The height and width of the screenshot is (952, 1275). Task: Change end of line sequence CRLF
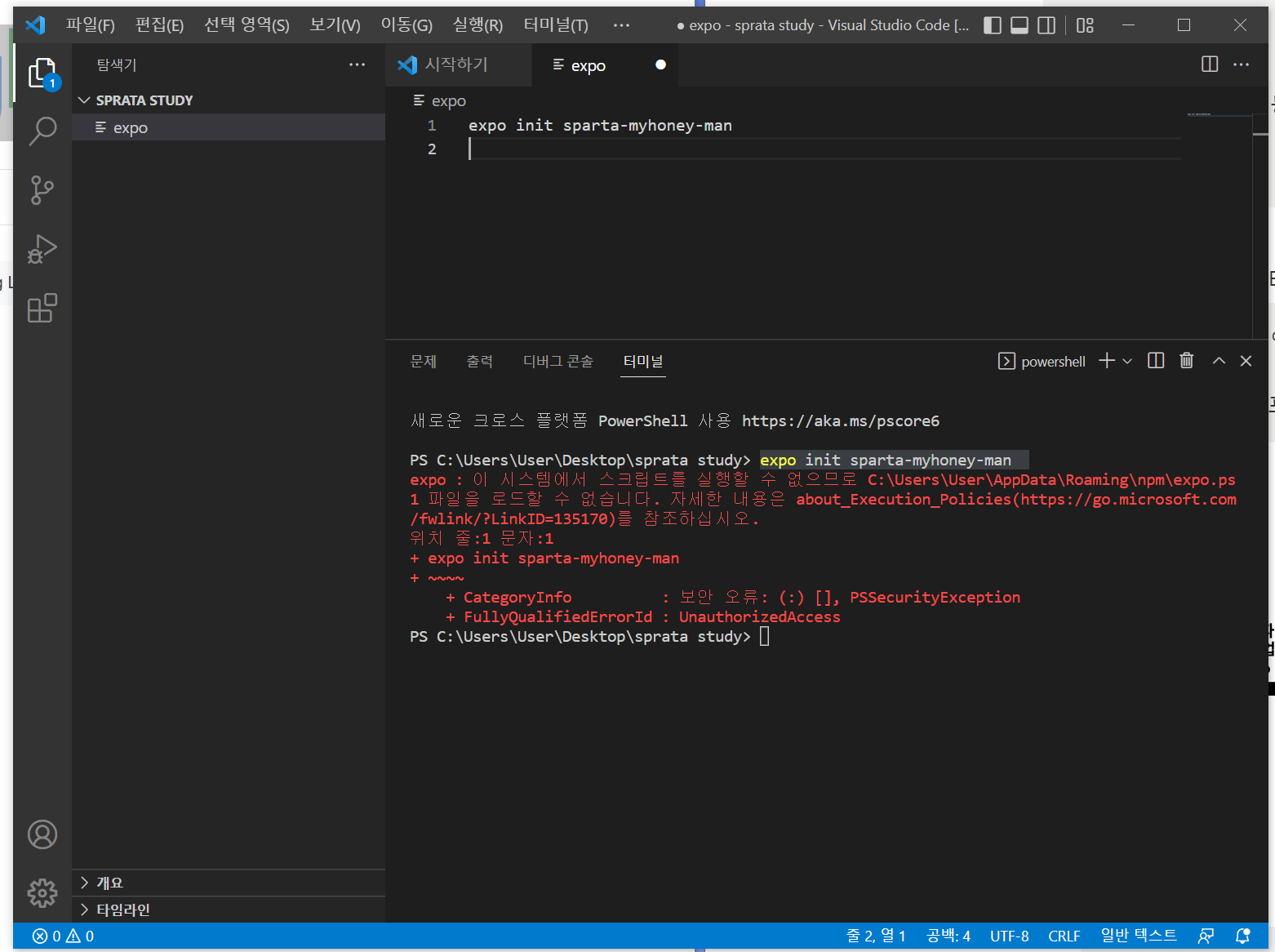pyautogui.click(x=1064, y=936)
